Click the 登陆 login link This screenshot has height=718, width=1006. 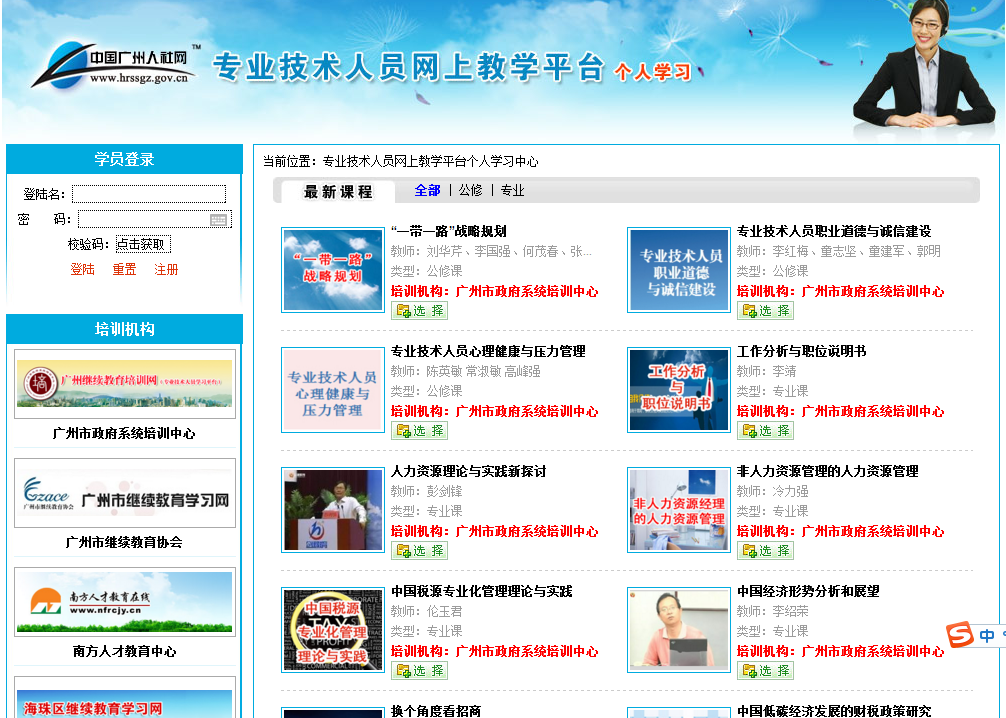point(82,270)
